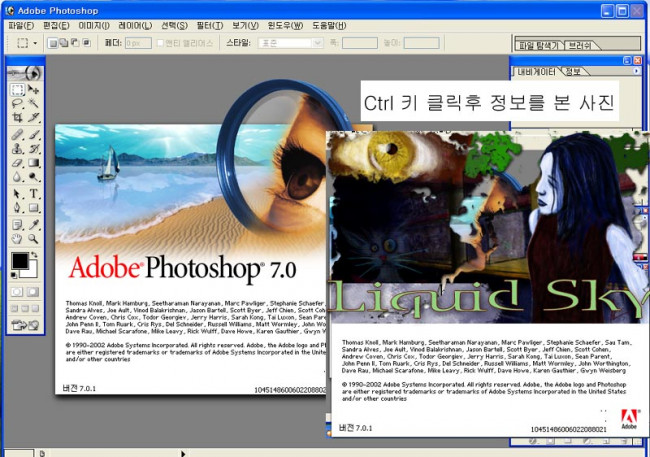Select the Magic Wand tool

click(35, 103)
